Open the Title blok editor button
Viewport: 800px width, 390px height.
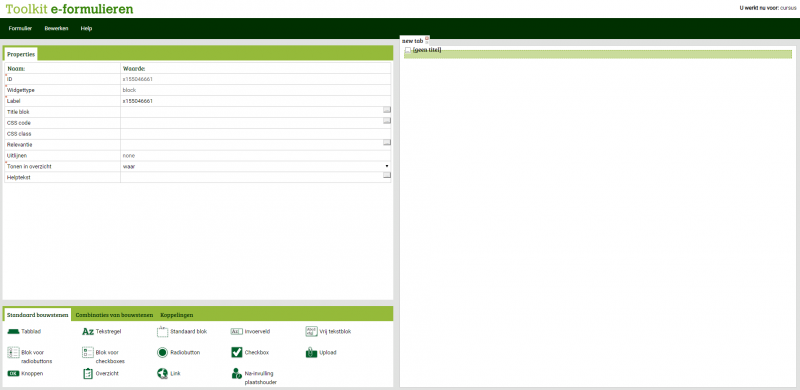click(387, 110)
